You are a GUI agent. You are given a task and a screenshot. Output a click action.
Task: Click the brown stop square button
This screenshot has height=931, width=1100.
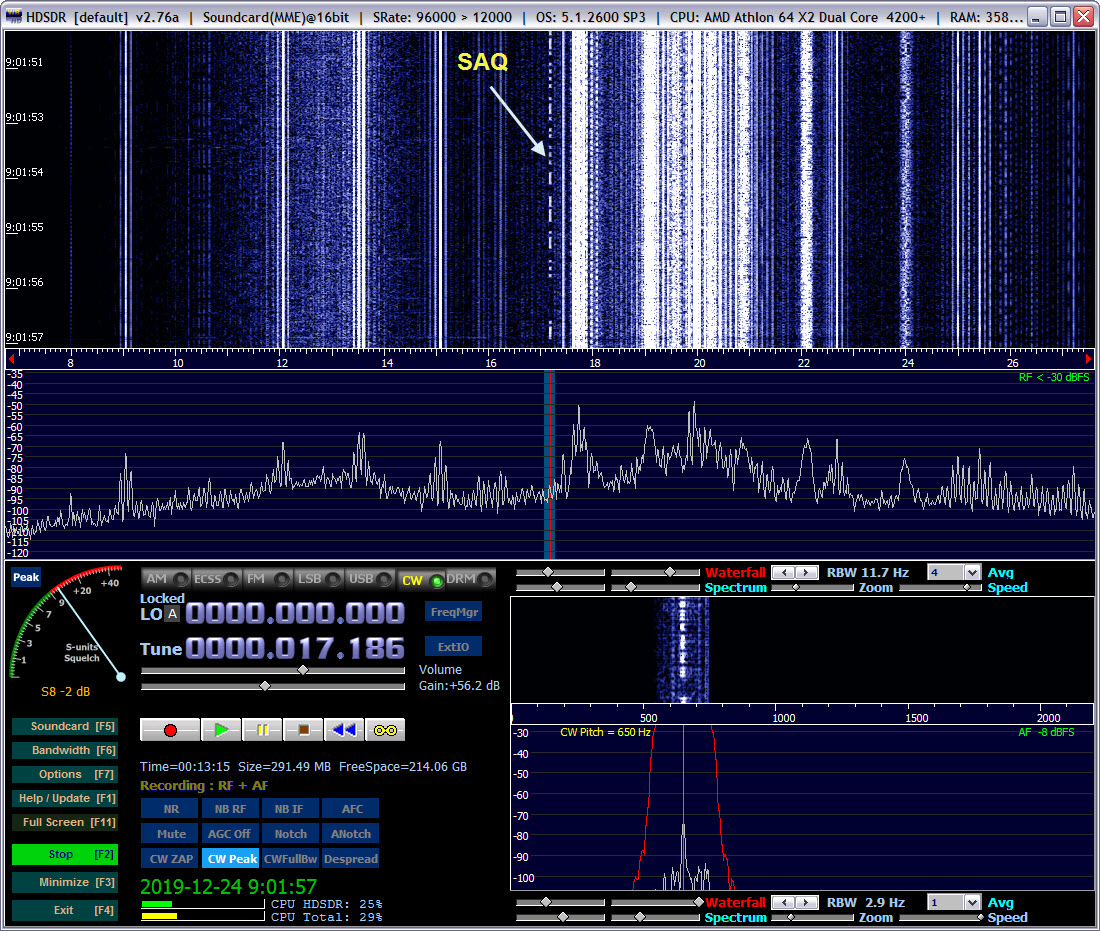click(x=303, y=730)
